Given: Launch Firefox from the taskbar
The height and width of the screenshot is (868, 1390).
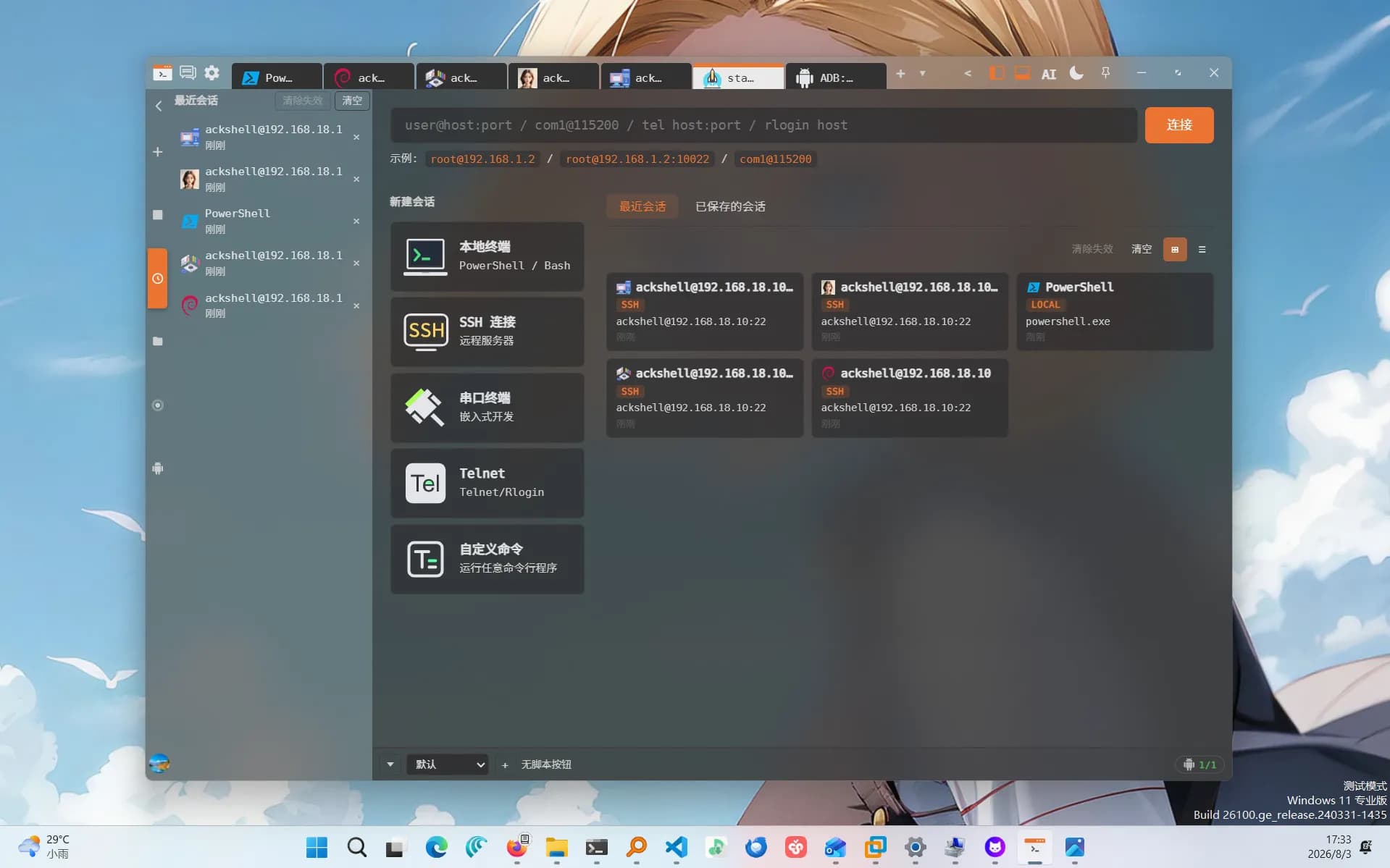Looking at the screenshot, I should [517, 847].
